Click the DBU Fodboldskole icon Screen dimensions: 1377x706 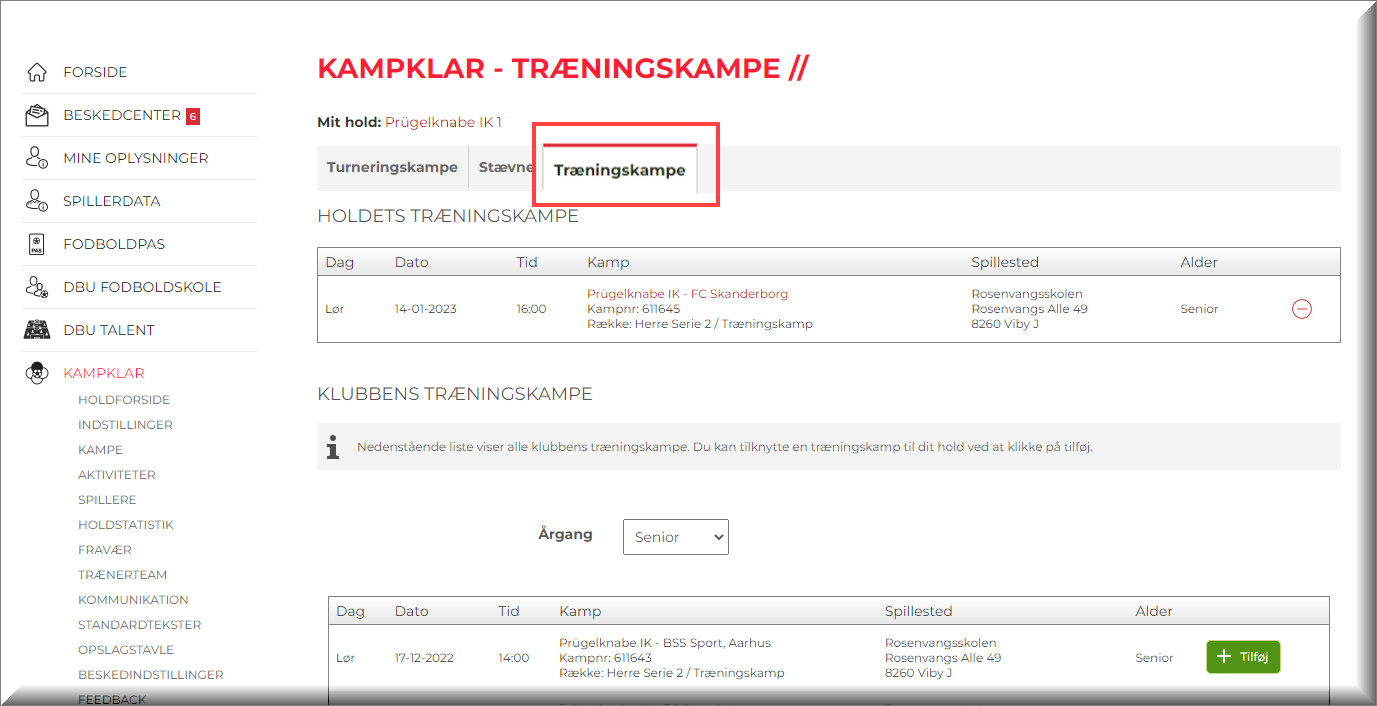click(x=37, y=287)
